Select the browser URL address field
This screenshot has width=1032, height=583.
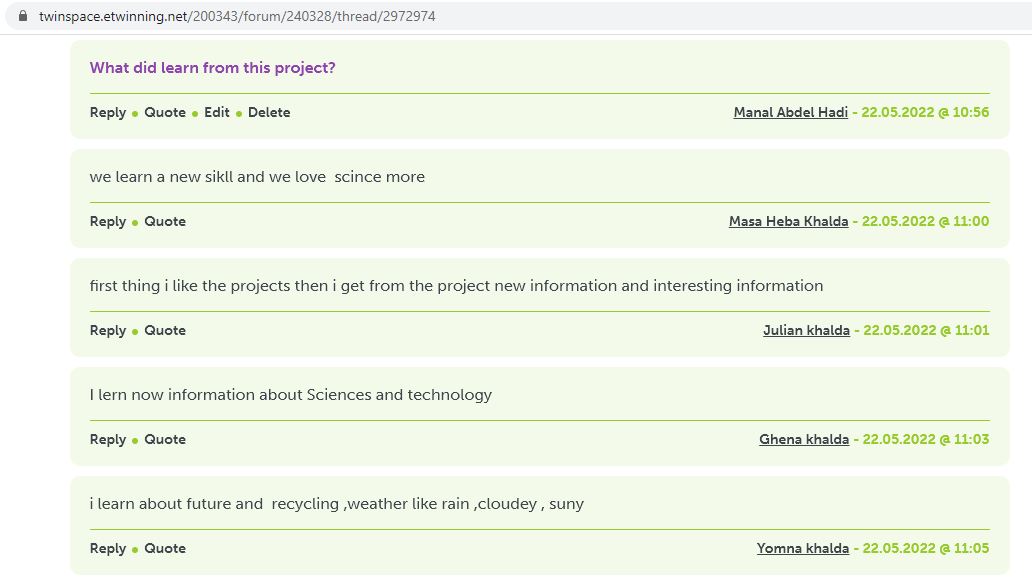(519, 16)
